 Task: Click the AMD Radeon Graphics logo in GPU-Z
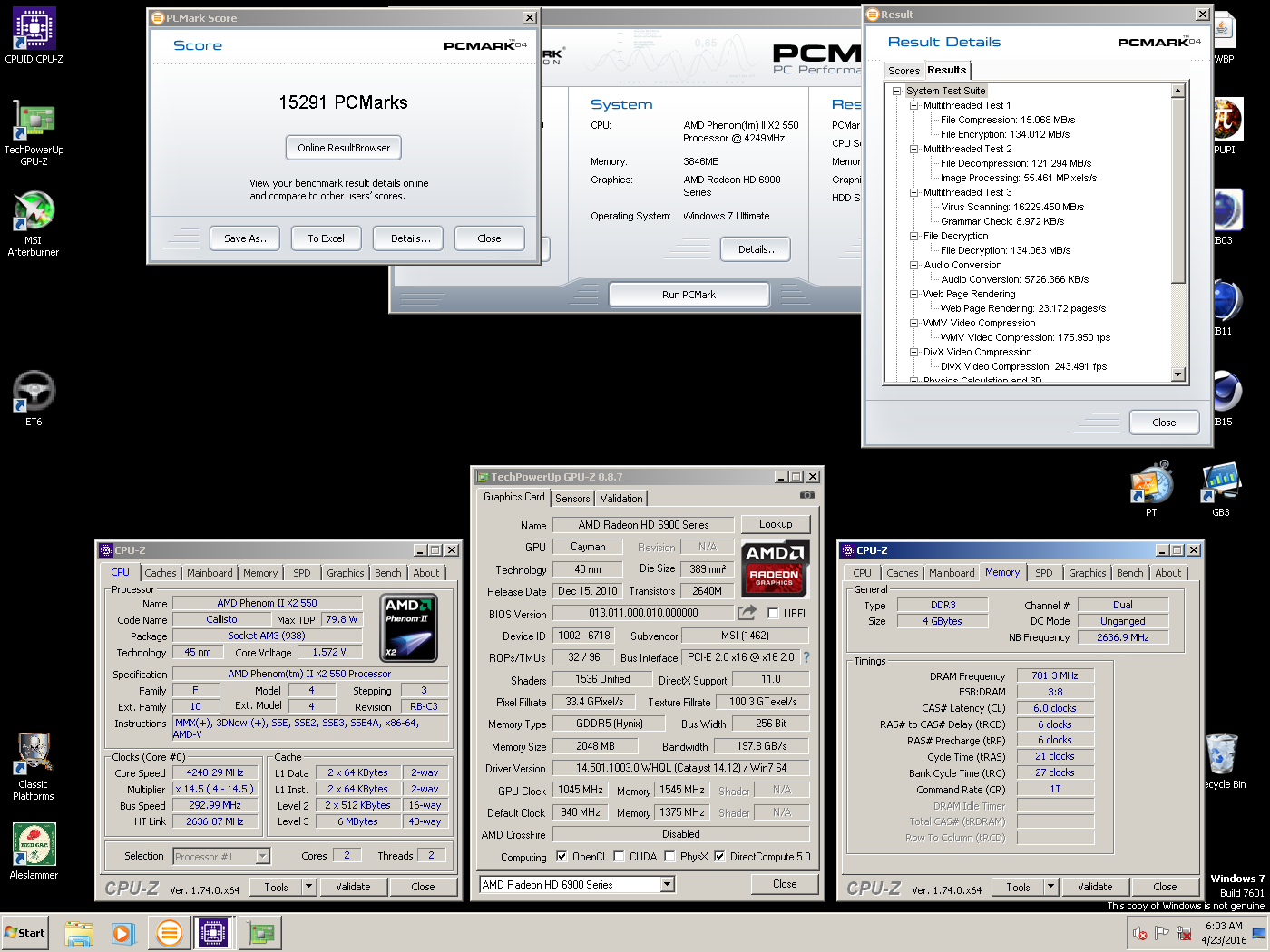[776, 568]
